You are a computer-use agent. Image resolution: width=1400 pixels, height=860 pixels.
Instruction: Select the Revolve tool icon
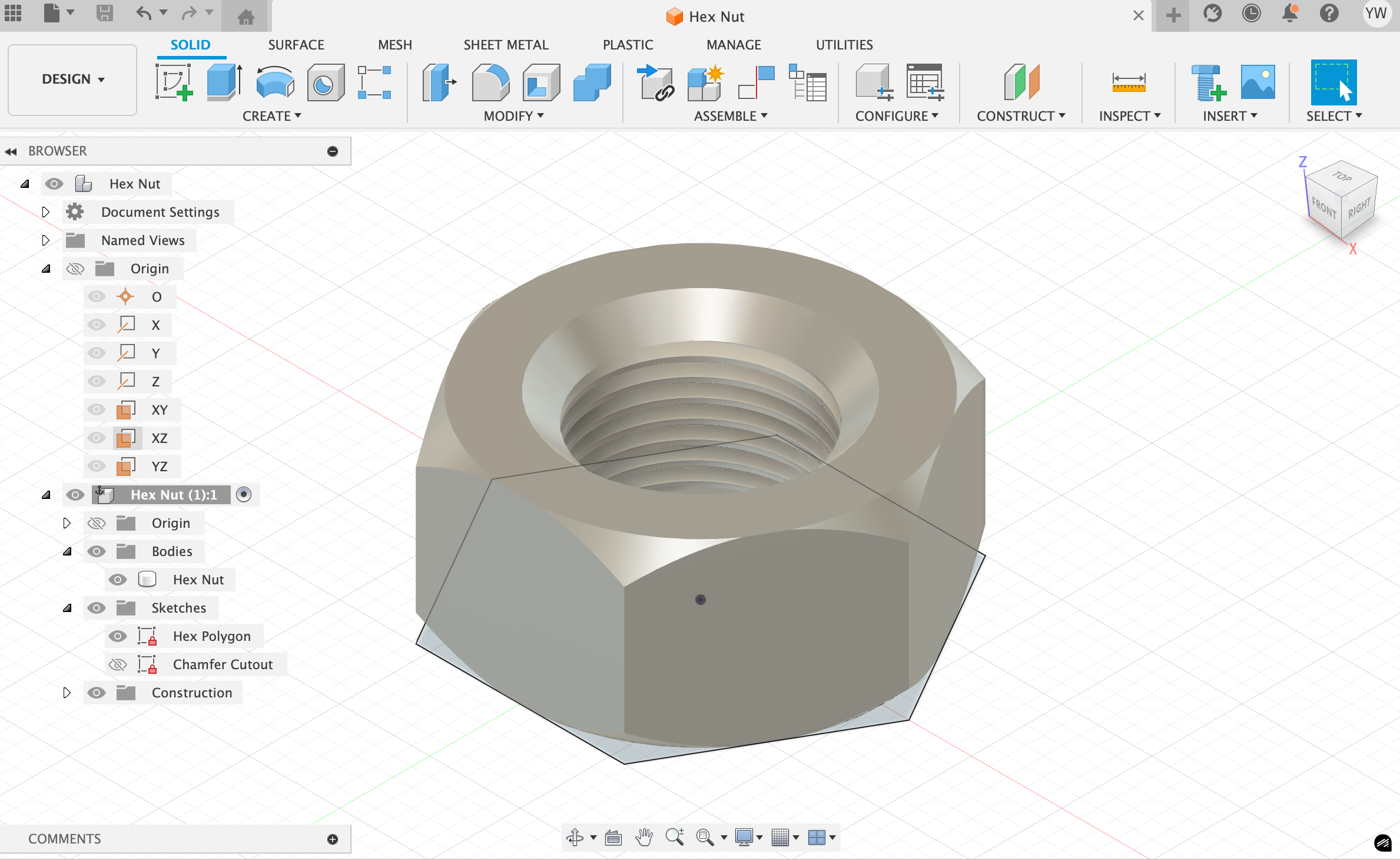[275, 82]
